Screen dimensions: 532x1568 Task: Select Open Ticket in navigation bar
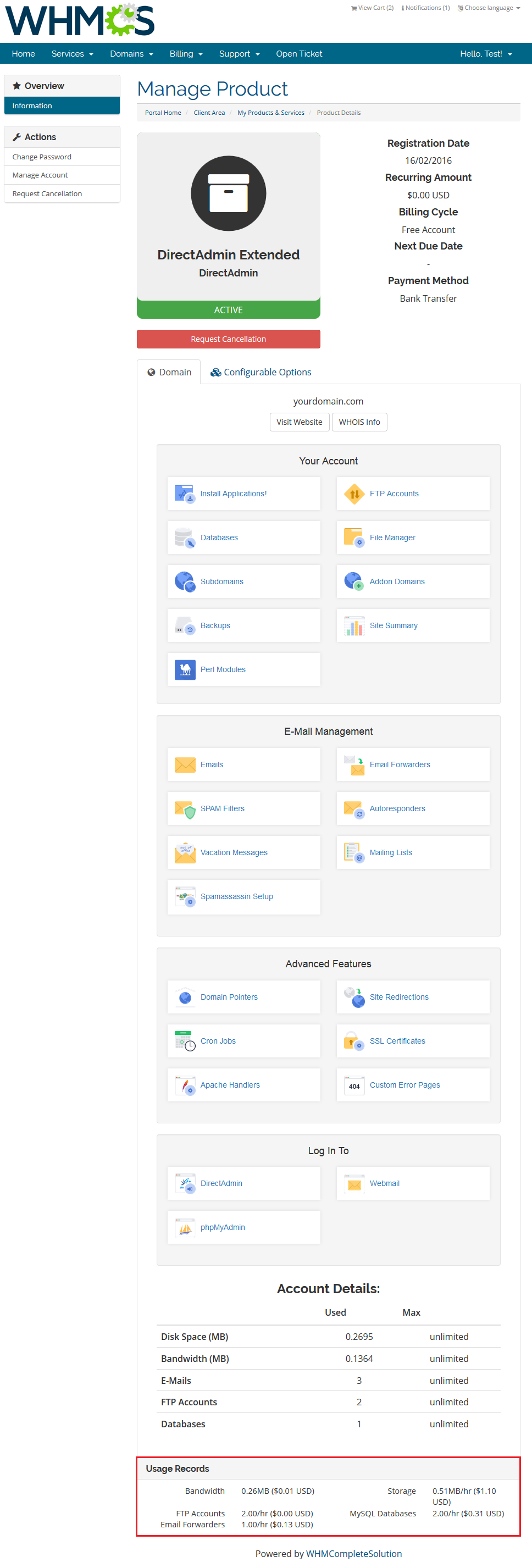(x=299, y=53)
